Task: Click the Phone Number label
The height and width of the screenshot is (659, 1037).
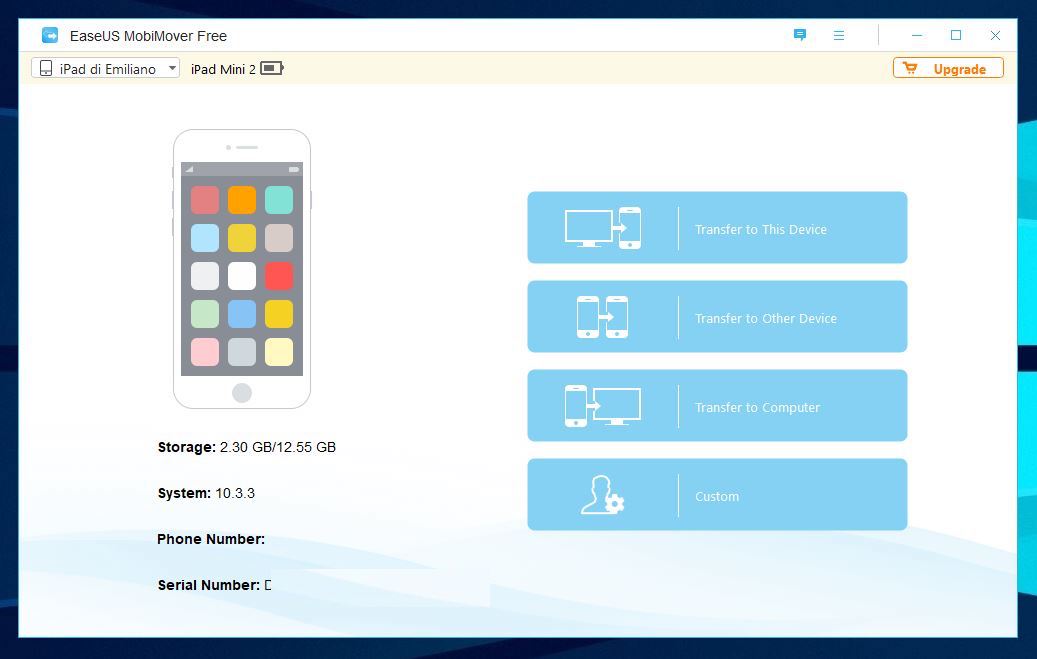Action: [211, 539]
